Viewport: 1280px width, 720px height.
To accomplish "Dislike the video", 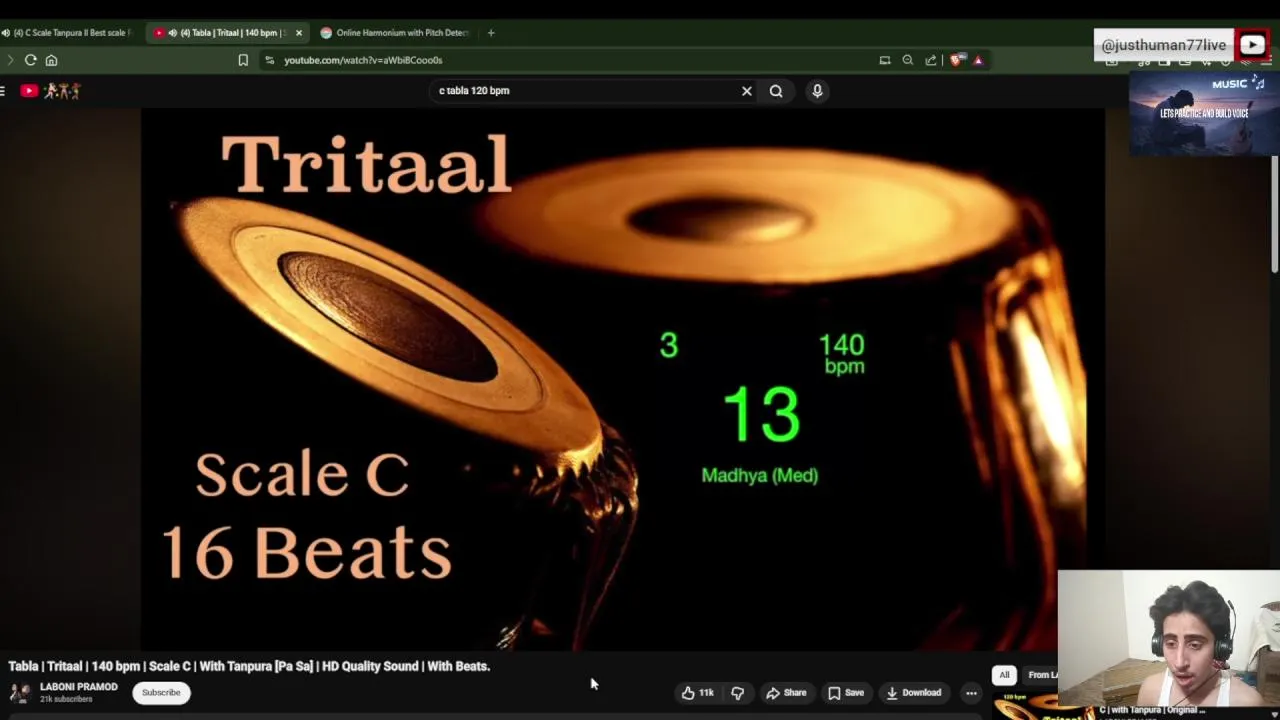I will (x=737, y=692).
